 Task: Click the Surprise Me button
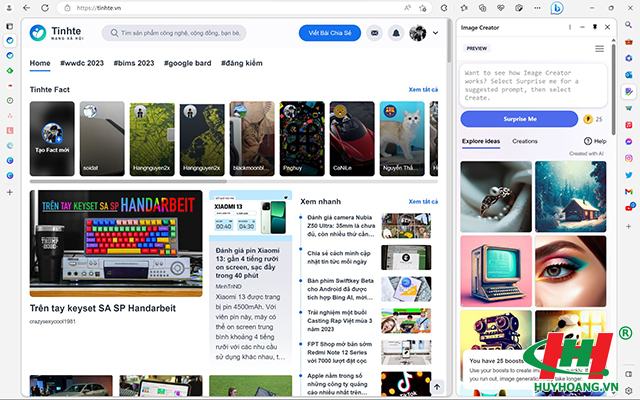pyautogui.click(x=520, y=119)
